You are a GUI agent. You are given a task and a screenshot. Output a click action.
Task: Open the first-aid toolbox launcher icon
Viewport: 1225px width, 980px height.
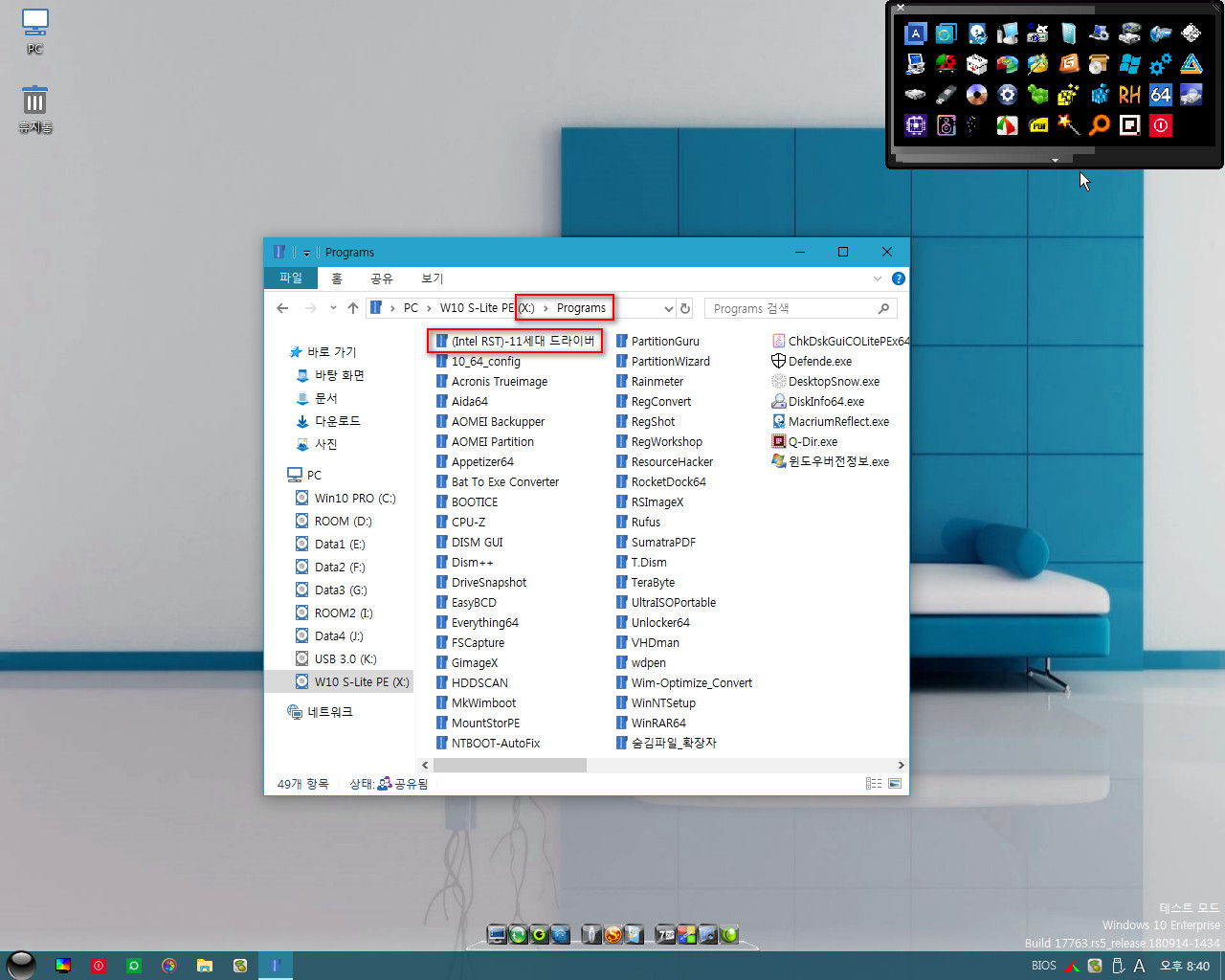click(977, 64)
